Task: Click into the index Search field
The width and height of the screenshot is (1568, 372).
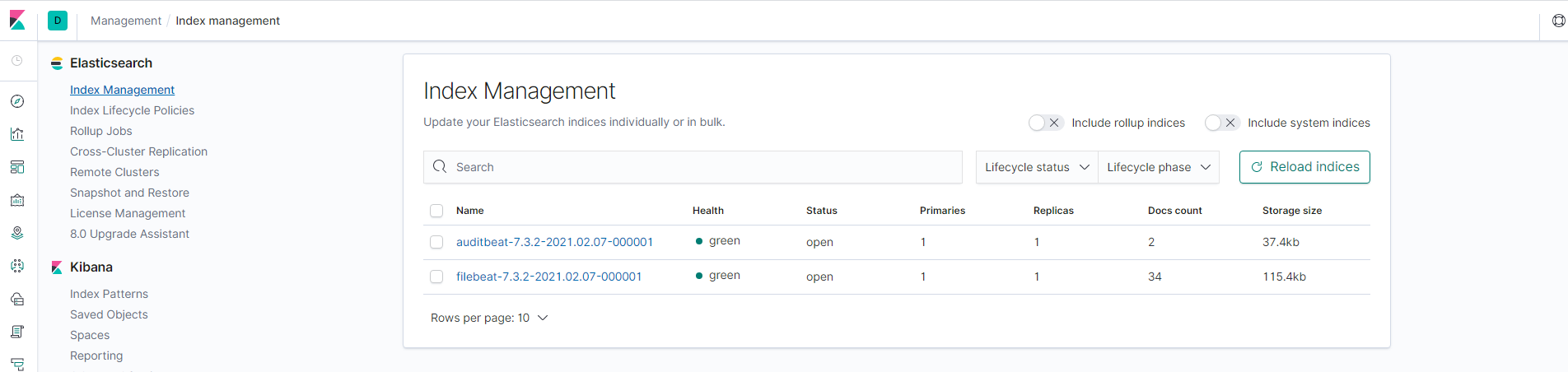Action: (x=692, y=167)
